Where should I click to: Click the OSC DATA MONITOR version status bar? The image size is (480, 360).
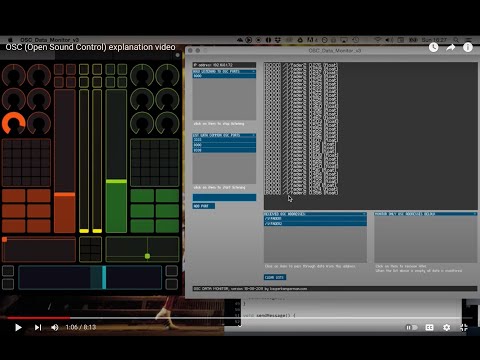click(x=335, y=289)
